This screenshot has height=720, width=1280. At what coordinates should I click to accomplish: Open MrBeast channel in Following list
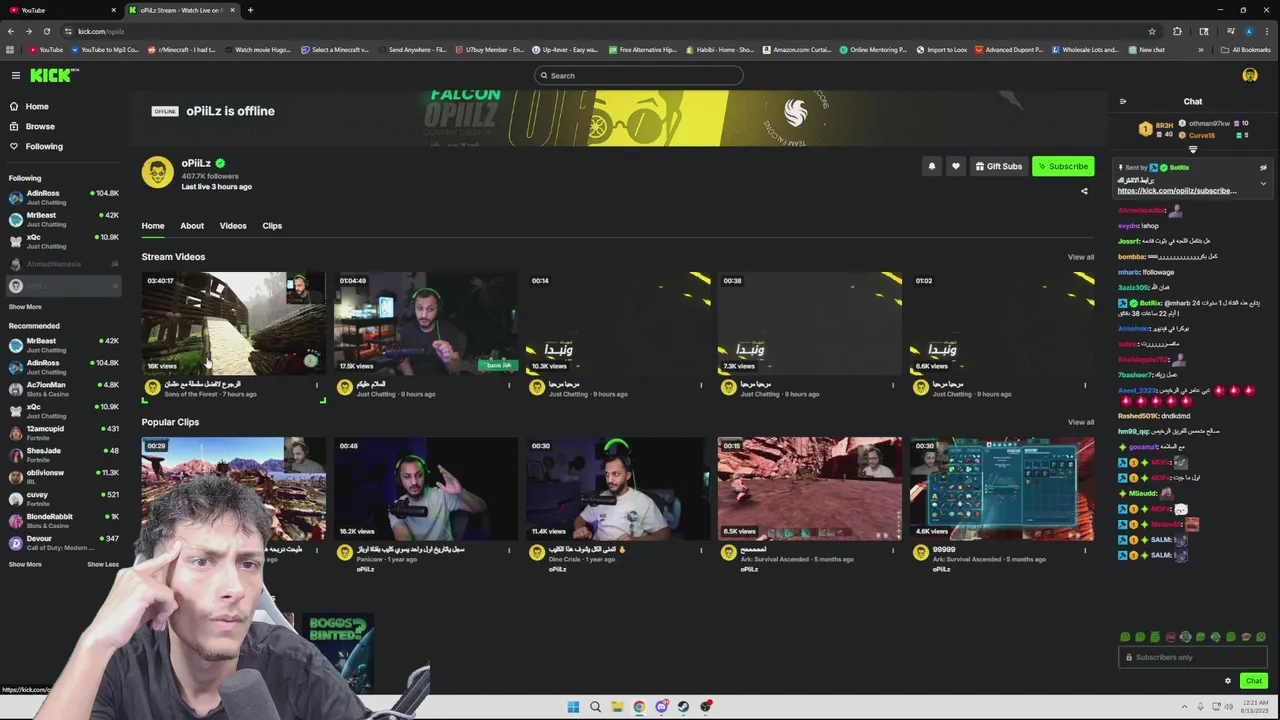pyautogui.click(x=64, y=219)
